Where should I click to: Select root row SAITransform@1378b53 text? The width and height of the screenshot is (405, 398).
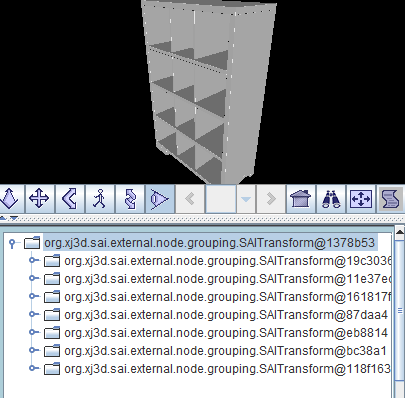(210, 243)
